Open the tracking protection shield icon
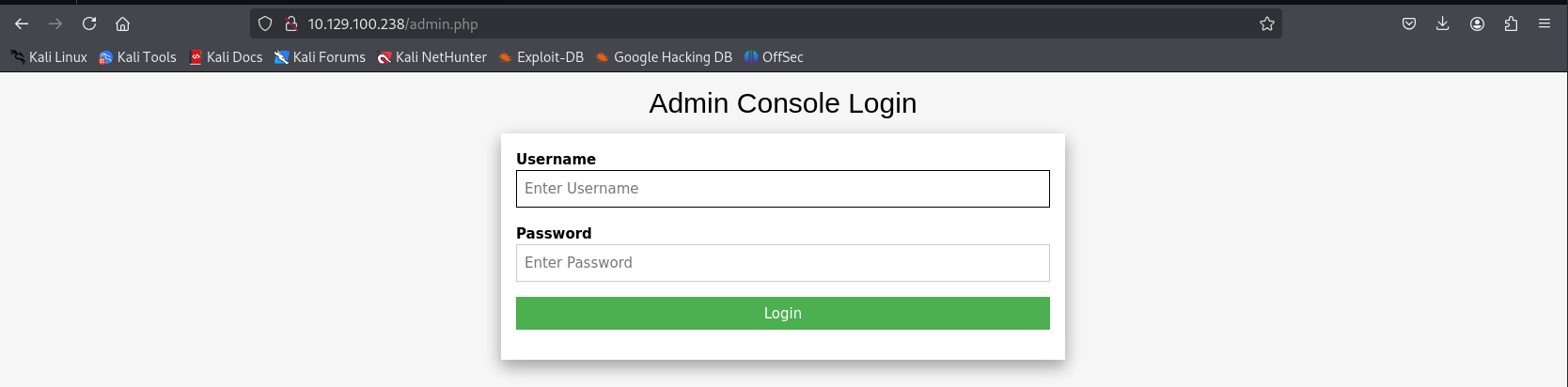The width and height of the screenshot is (1568, 387). point(265,23)
